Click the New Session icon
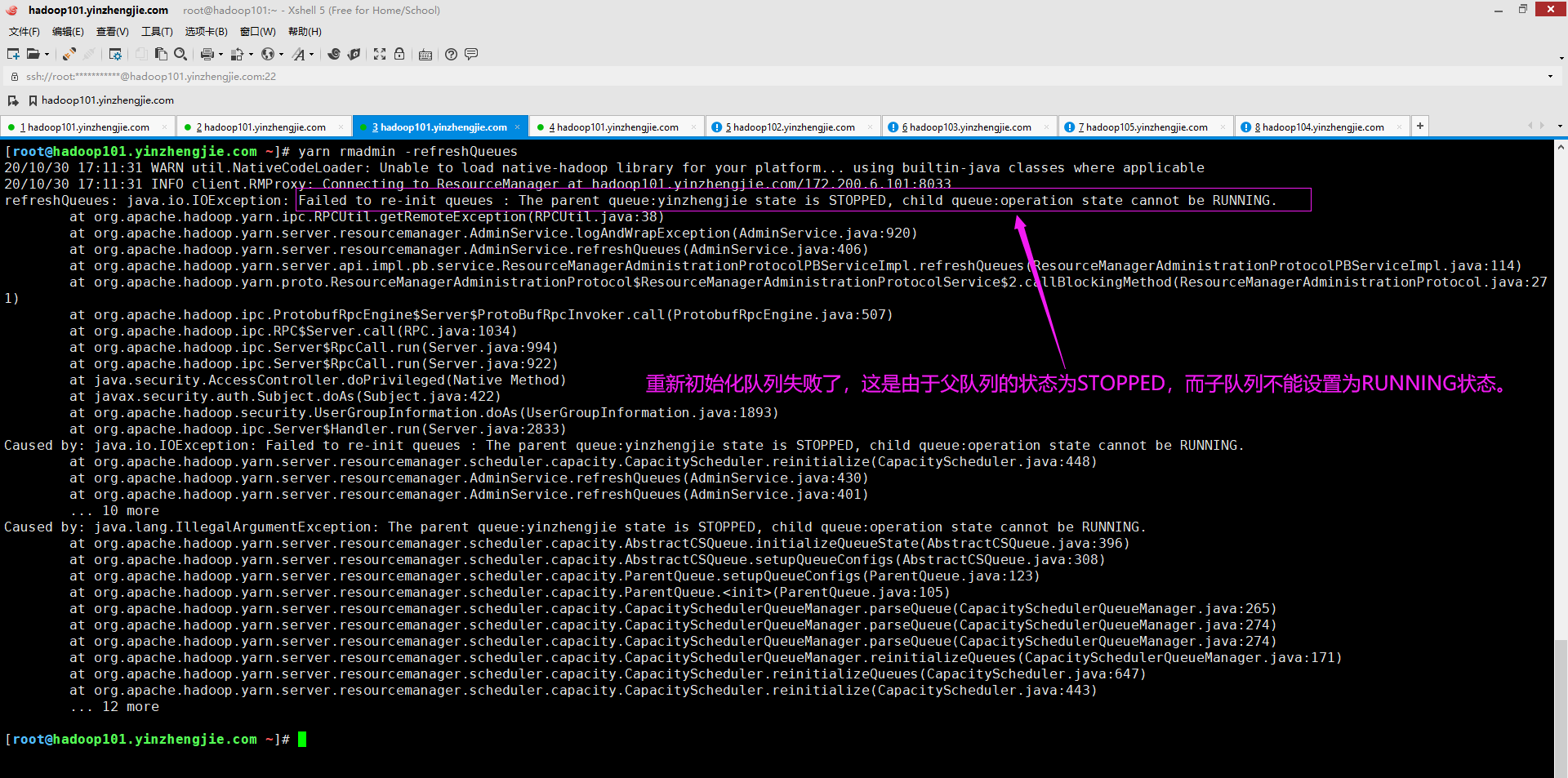 [x=13, y=54]
